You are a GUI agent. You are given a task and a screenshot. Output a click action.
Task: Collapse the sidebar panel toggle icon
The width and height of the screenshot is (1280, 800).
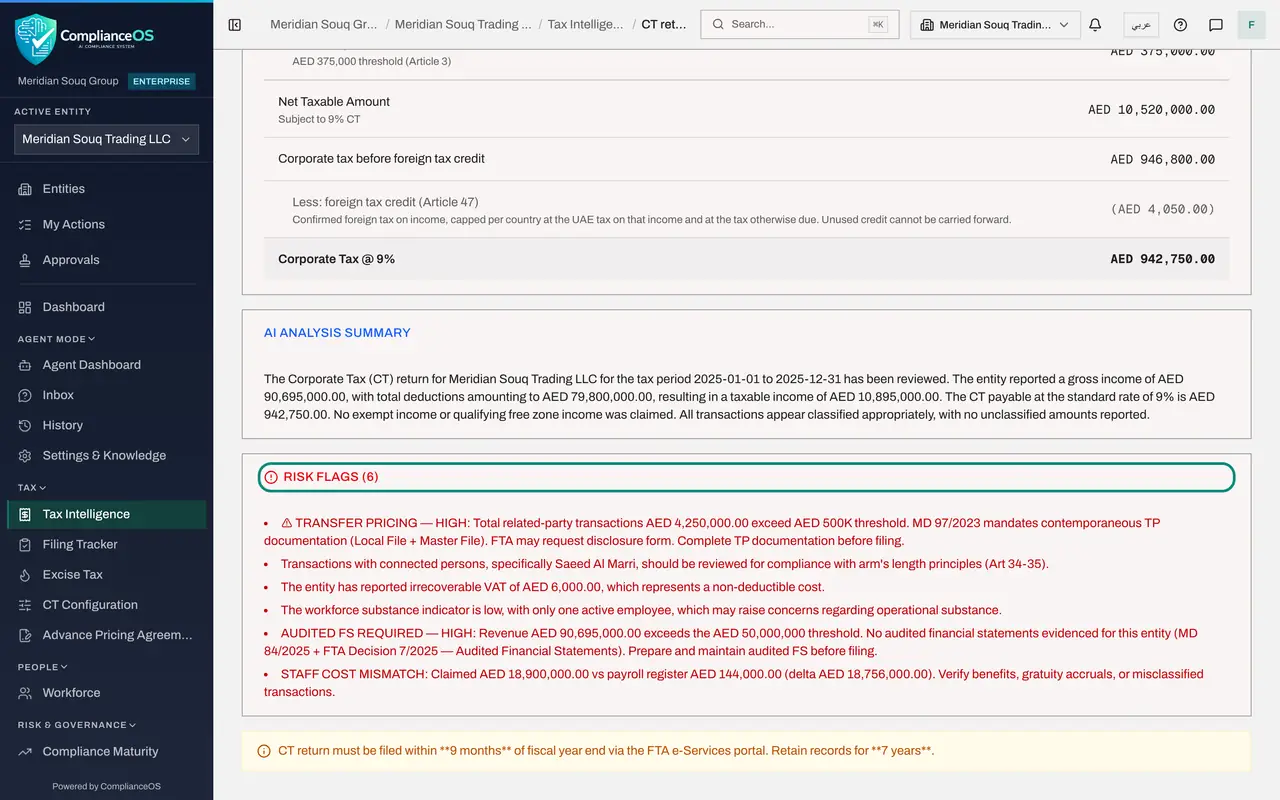pos(235,24)
